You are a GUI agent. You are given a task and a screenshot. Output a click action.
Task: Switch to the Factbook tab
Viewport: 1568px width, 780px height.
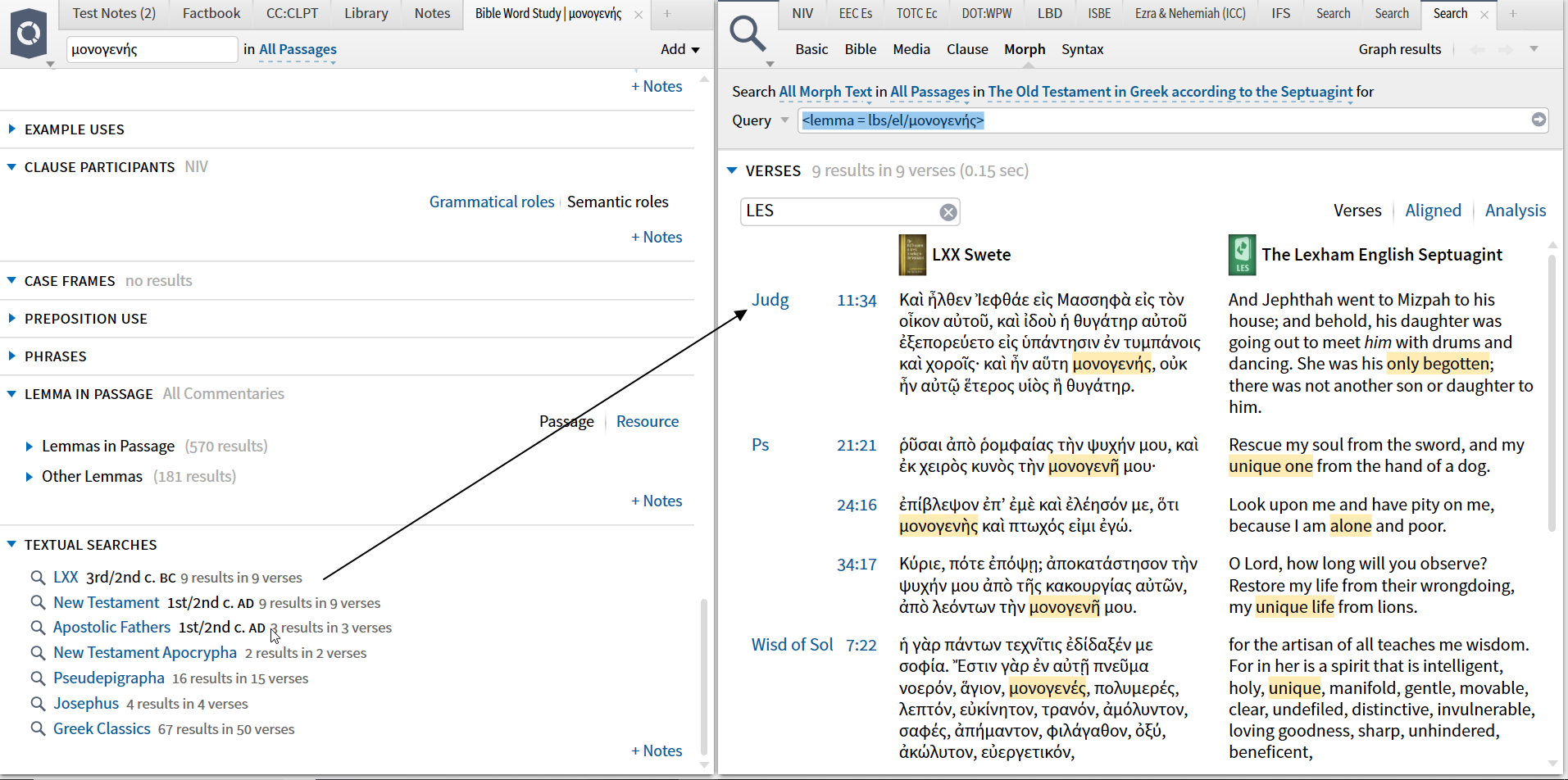[x=211, y=14]
